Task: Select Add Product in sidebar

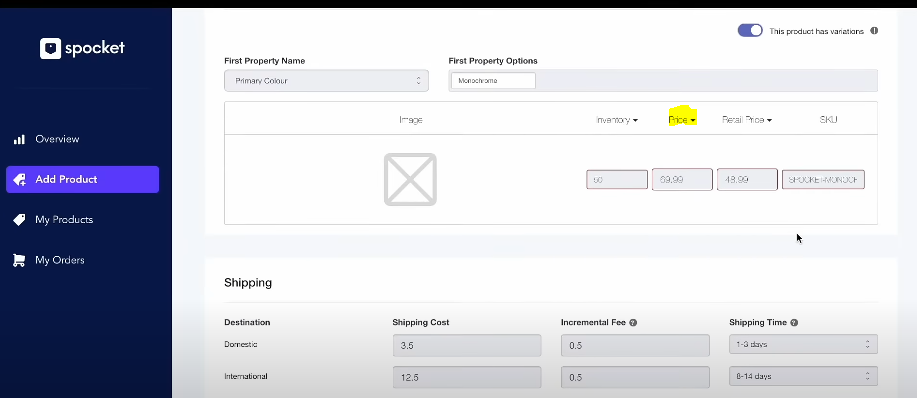Action: (82, 179)
